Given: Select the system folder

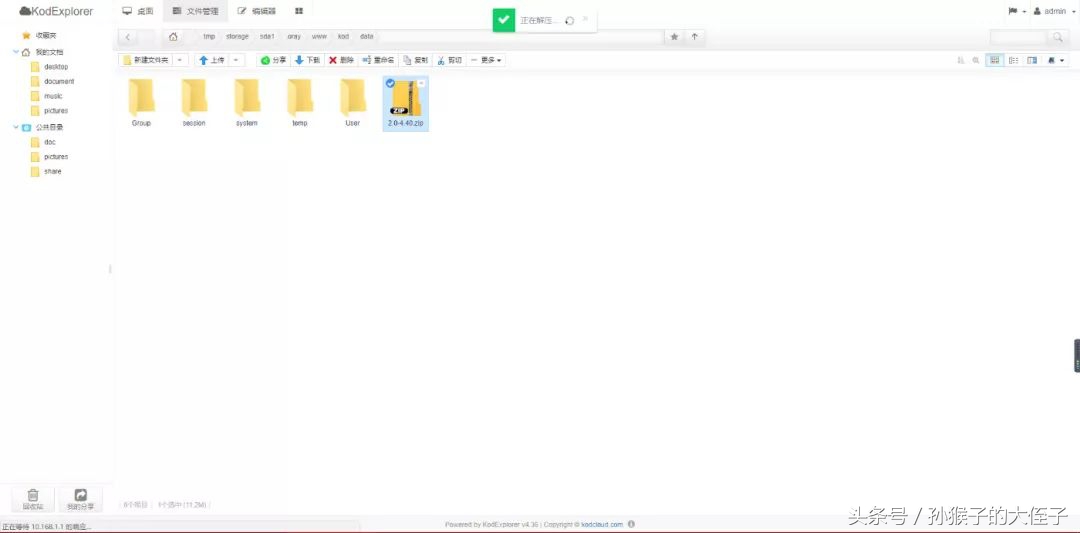Looking at the screenshot, I should 247,103.
